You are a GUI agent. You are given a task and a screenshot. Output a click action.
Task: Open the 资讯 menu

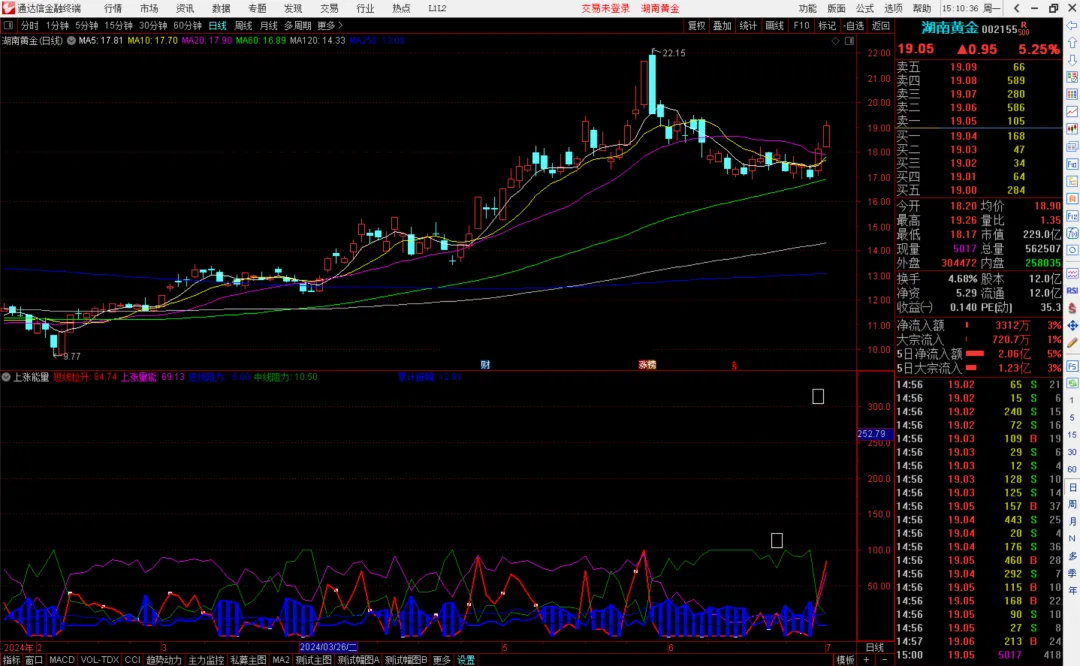[x=185, y=8]
